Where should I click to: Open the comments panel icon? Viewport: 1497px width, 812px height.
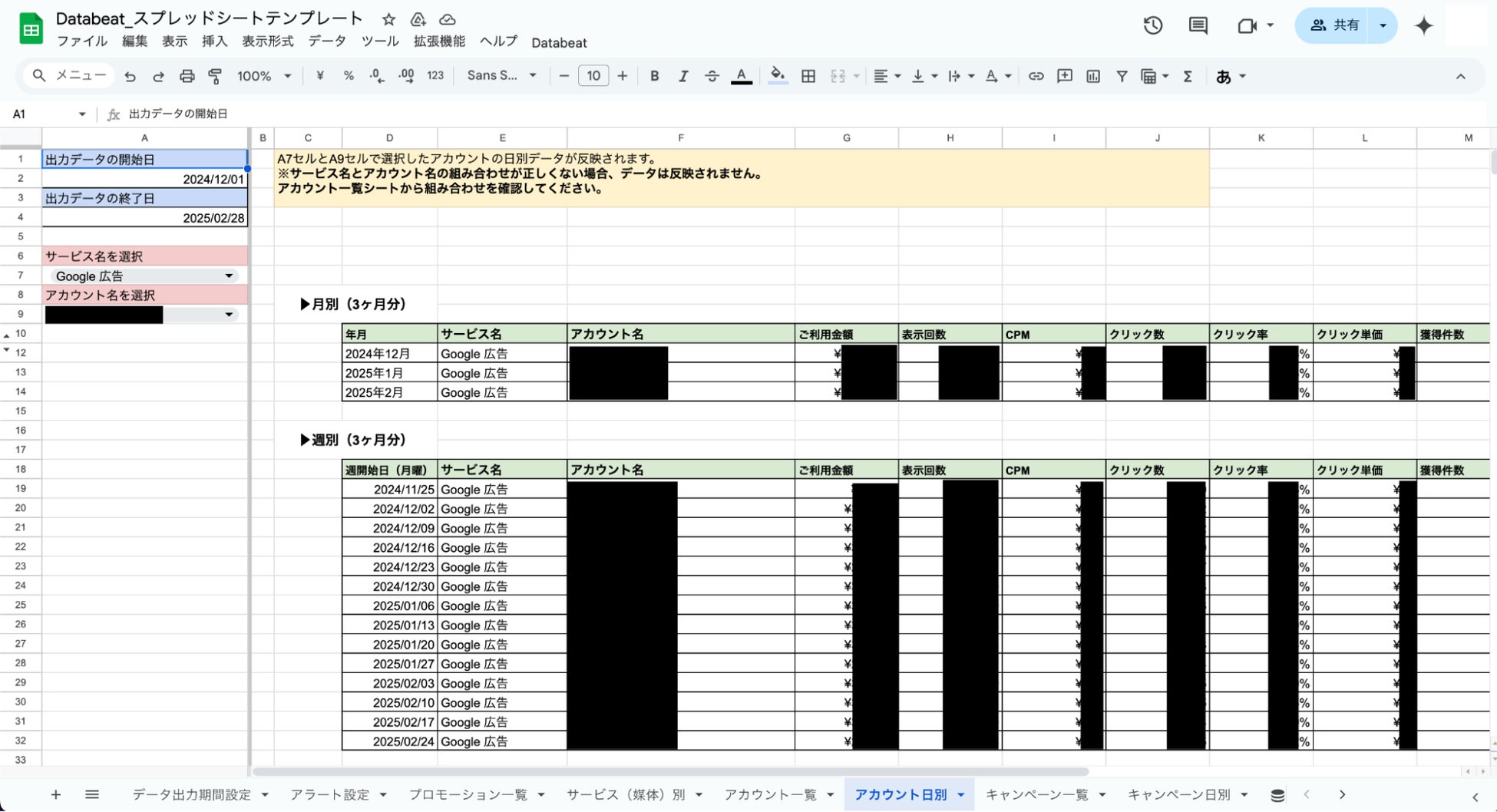pos(1198,25)
